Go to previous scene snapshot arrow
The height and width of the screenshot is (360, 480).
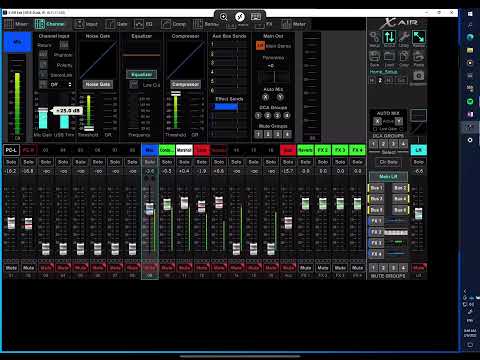coord(372,80)
